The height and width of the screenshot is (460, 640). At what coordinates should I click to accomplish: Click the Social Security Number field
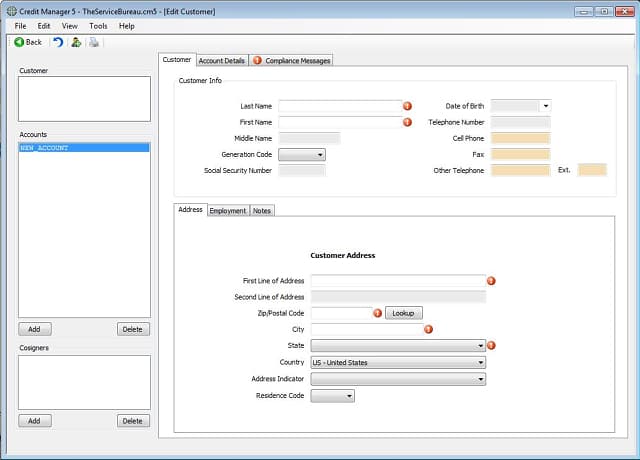(302, 171)
